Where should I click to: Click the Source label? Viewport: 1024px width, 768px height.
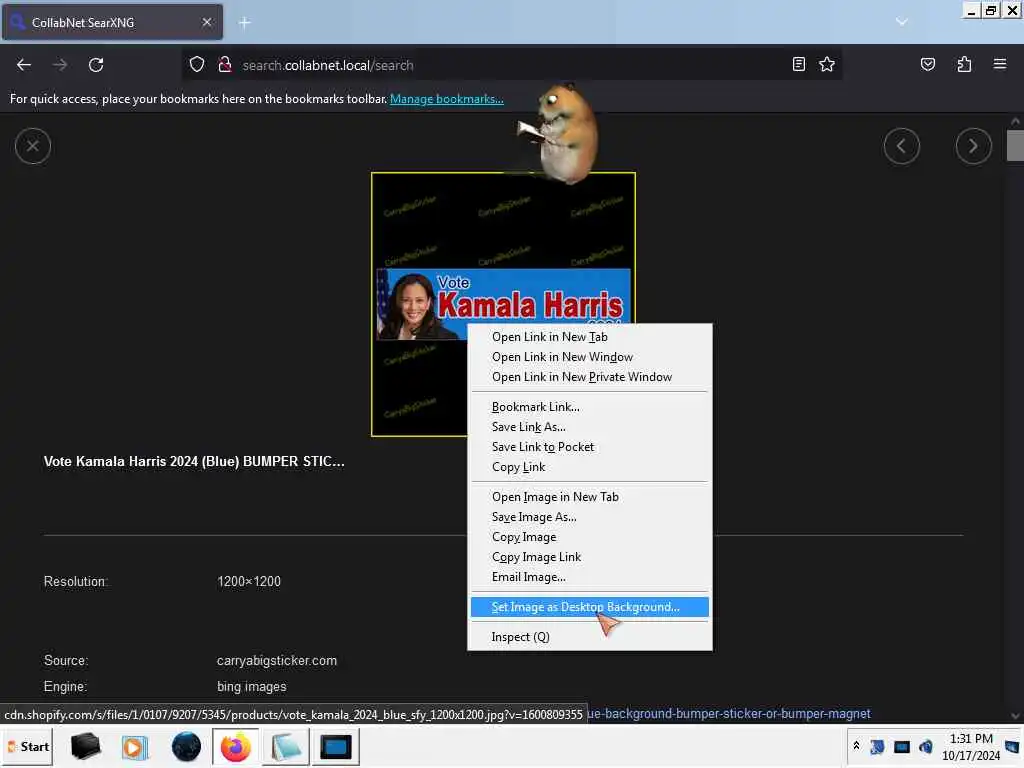(x=66, y=661)
